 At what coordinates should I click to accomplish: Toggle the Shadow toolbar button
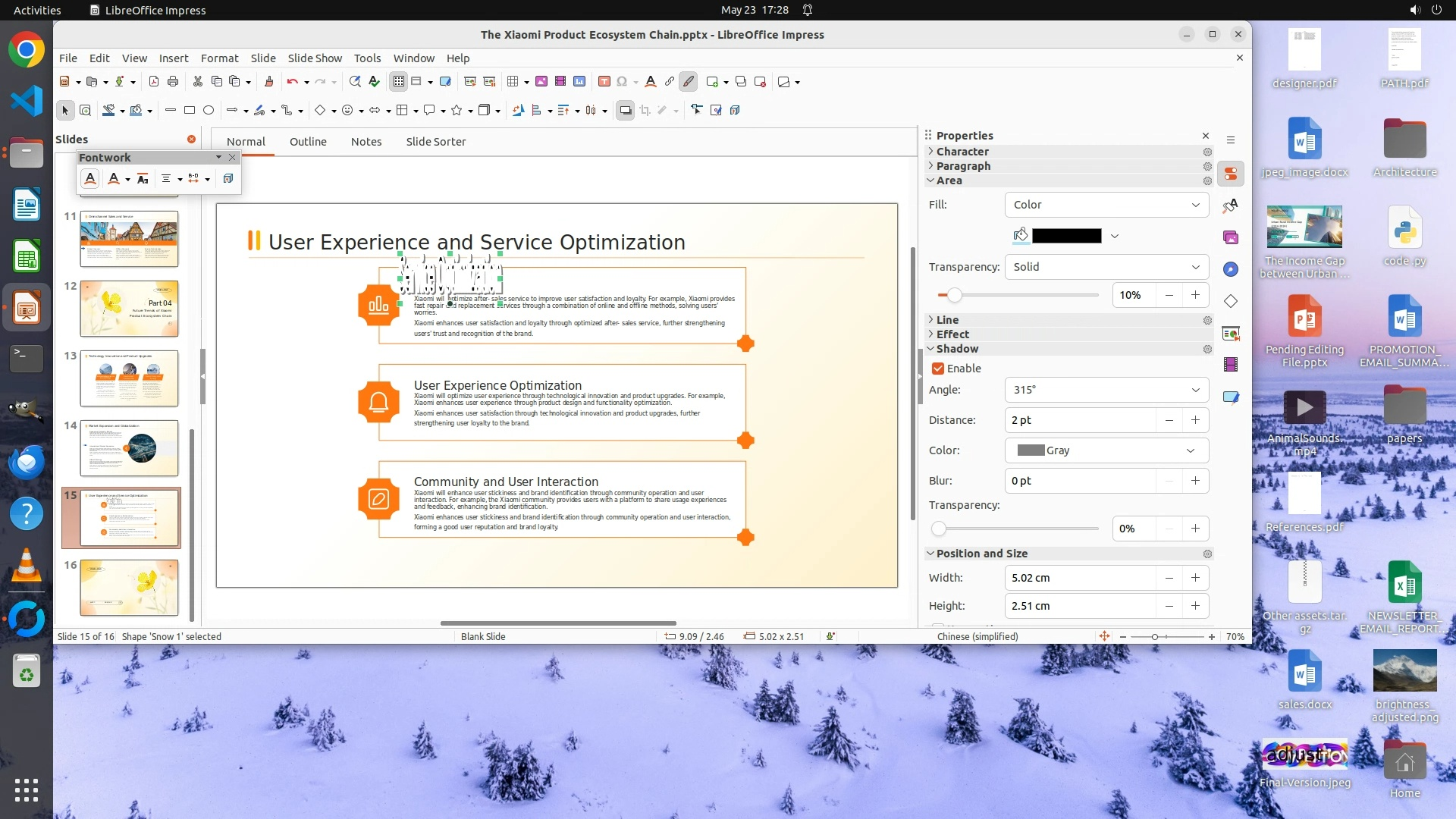[625, 111]
